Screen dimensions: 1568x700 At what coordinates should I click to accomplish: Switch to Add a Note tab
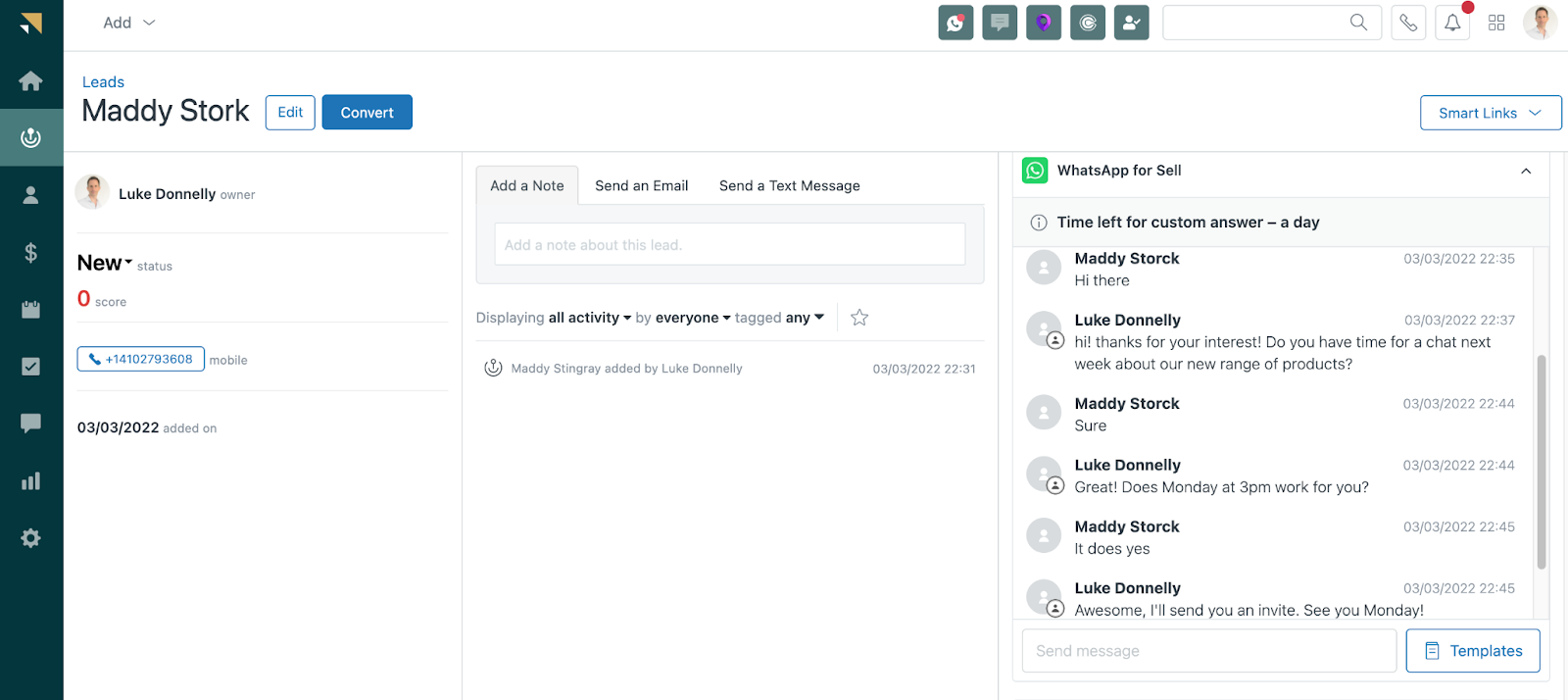tap(527, 185)
